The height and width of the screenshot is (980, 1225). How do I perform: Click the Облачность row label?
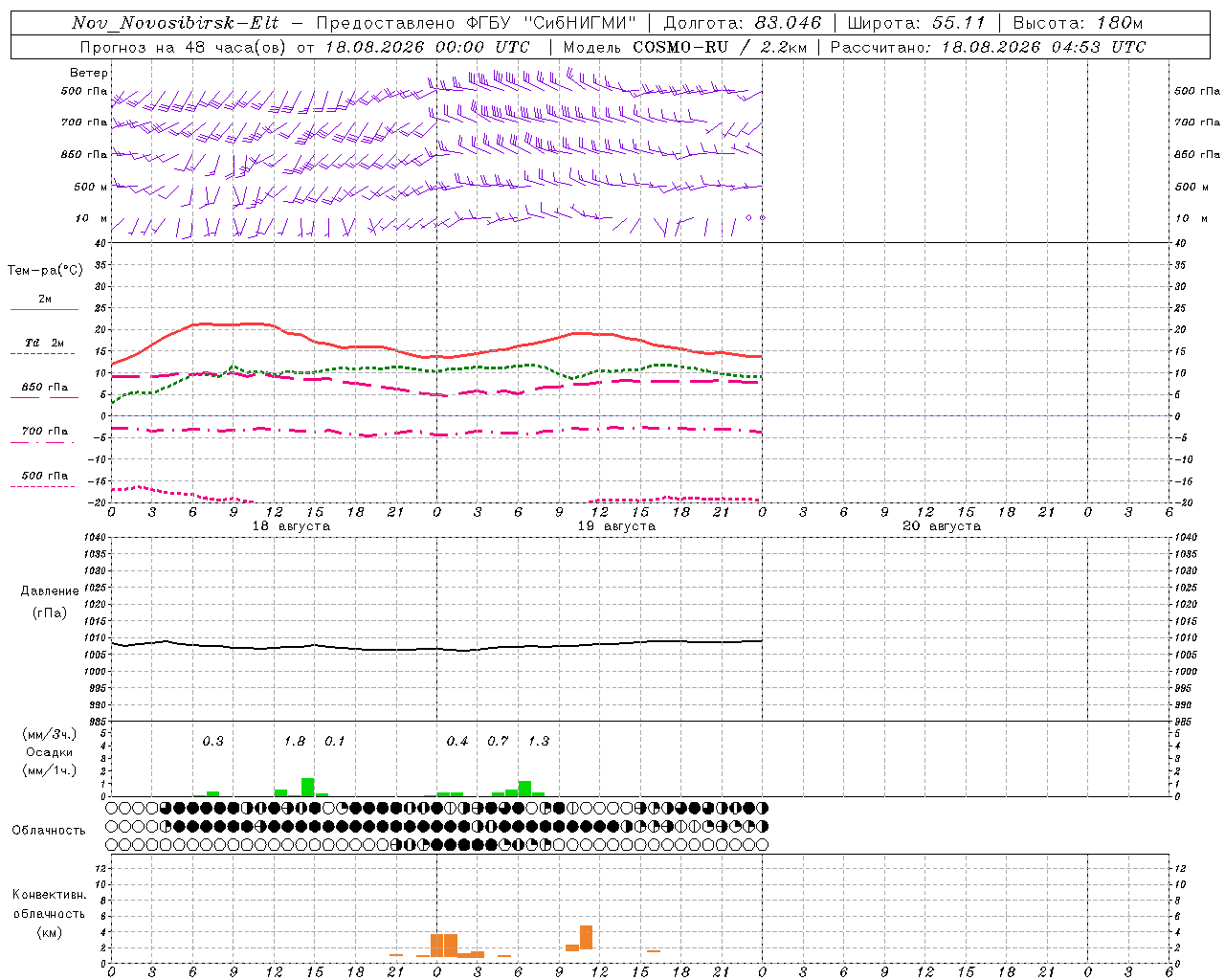coord(49,830)
